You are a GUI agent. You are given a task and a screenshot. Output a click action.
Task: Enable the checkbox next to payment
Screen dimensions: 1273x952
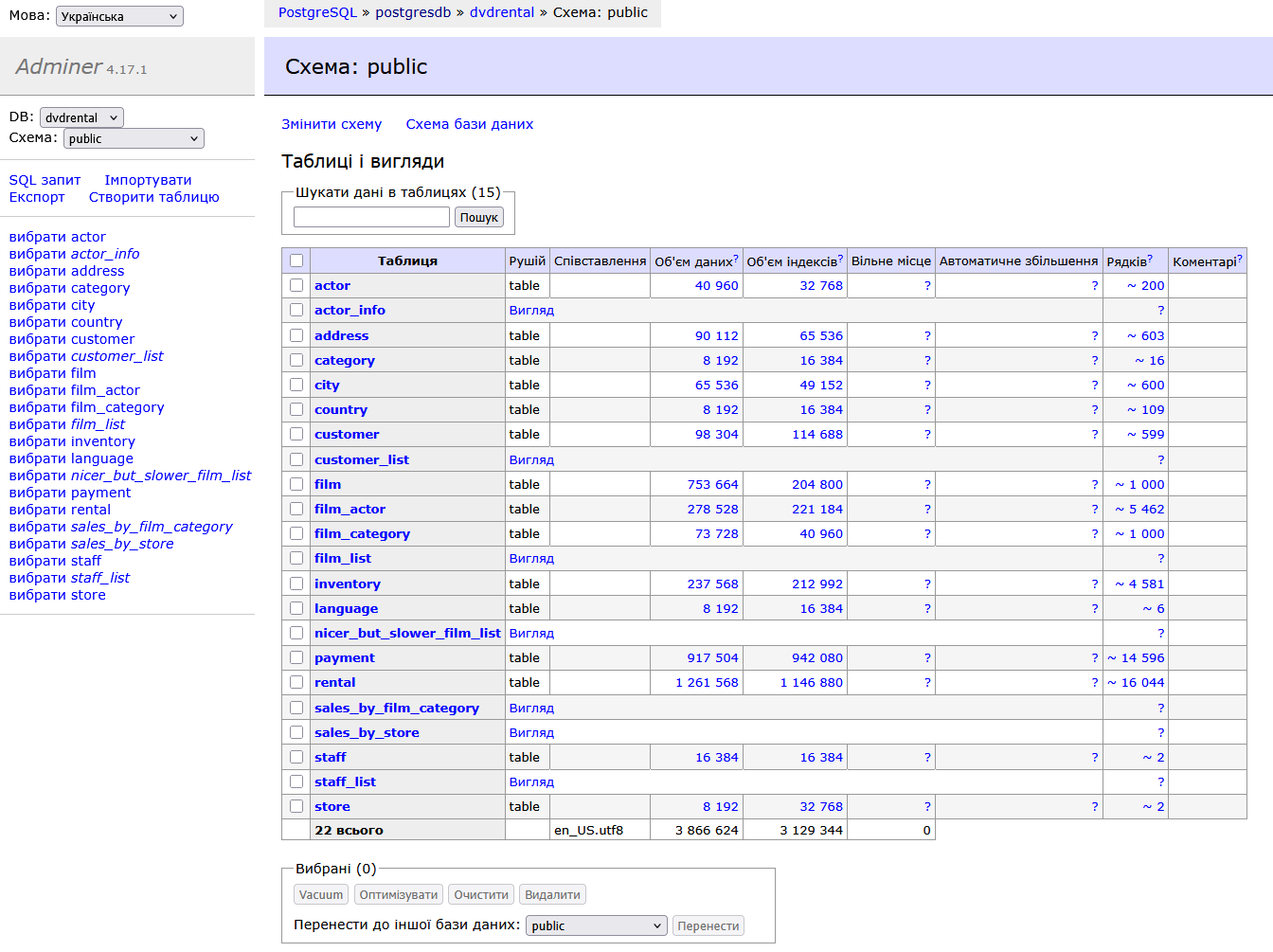tap(296, 657)
